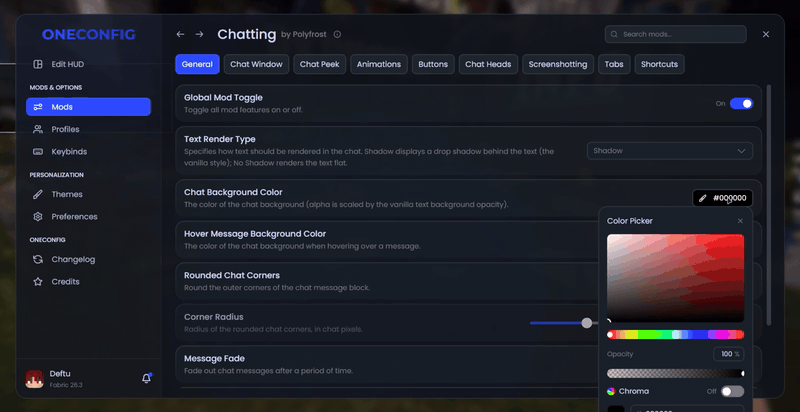The image size is (800, 412).
Task: Switch to the Buttons tab
Action: coord(433,64)
